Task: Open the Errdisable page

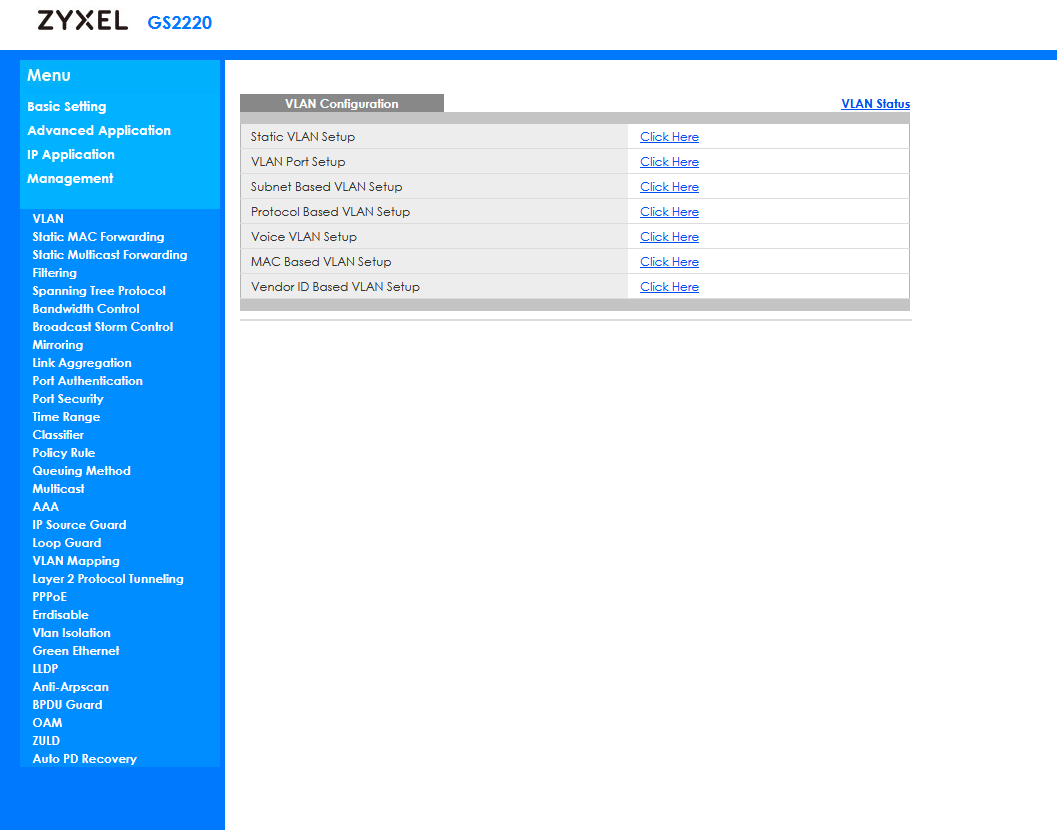Action: (61, 615)
